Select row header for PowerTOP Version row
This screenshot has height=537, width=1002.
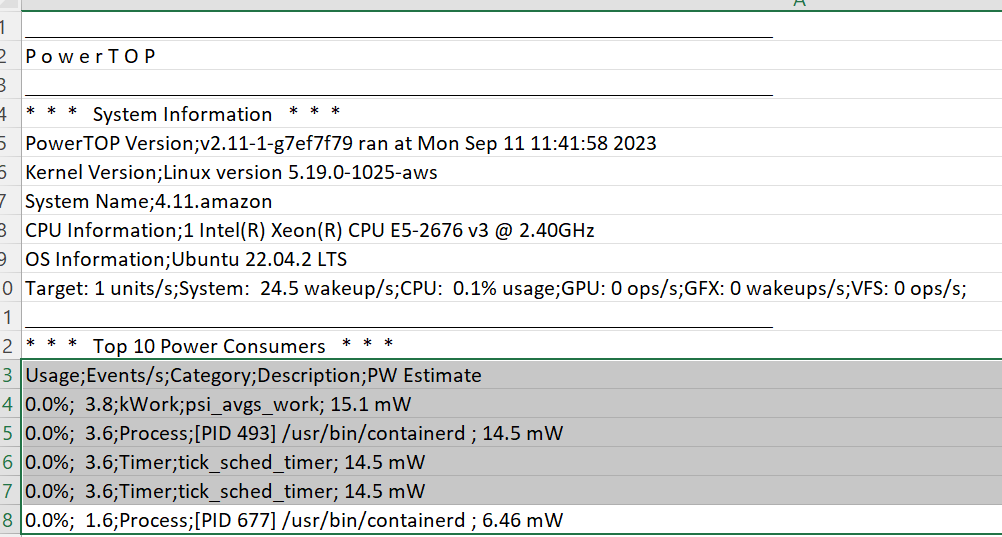point(8,143)
